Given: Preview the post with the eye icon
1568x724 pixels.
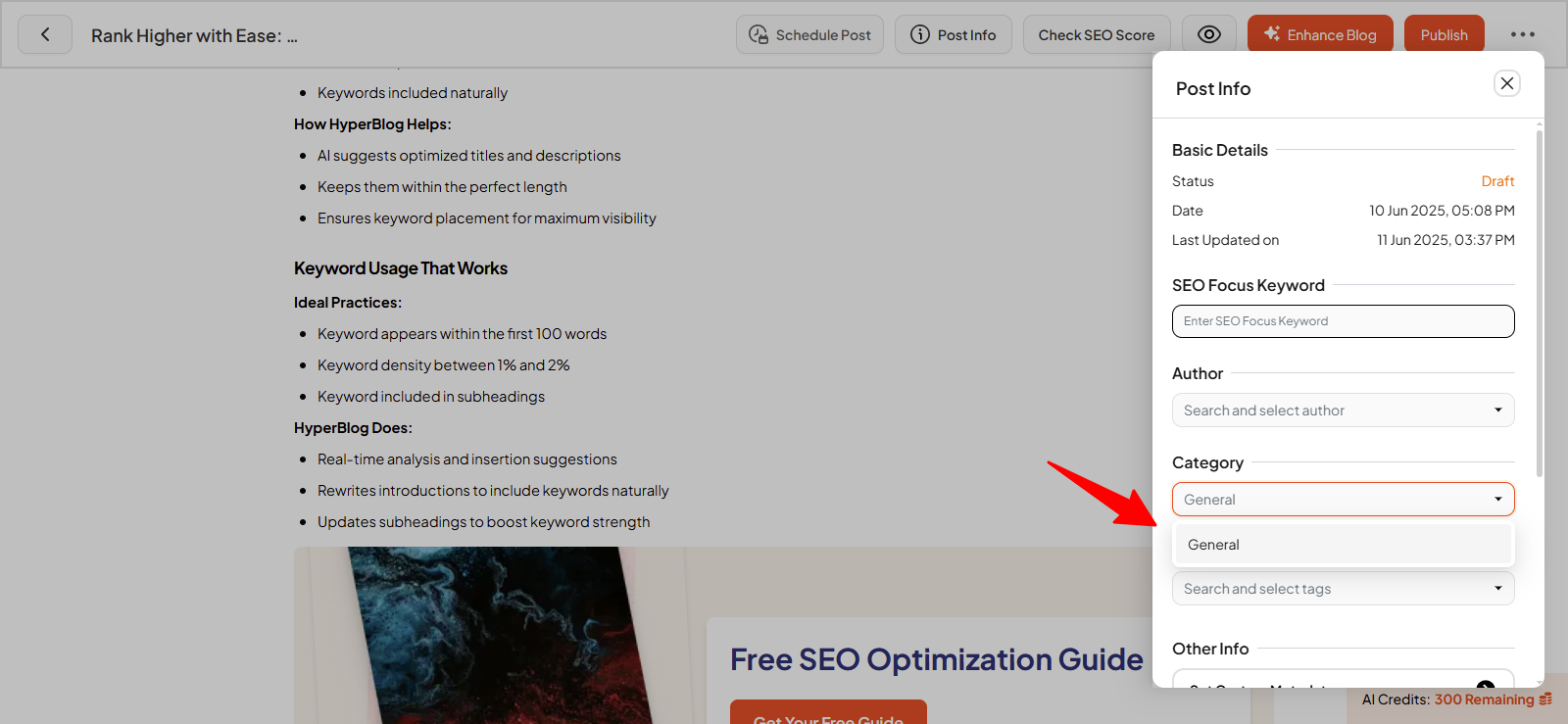Looking at the screenshot, I should tap(1209, 34).
